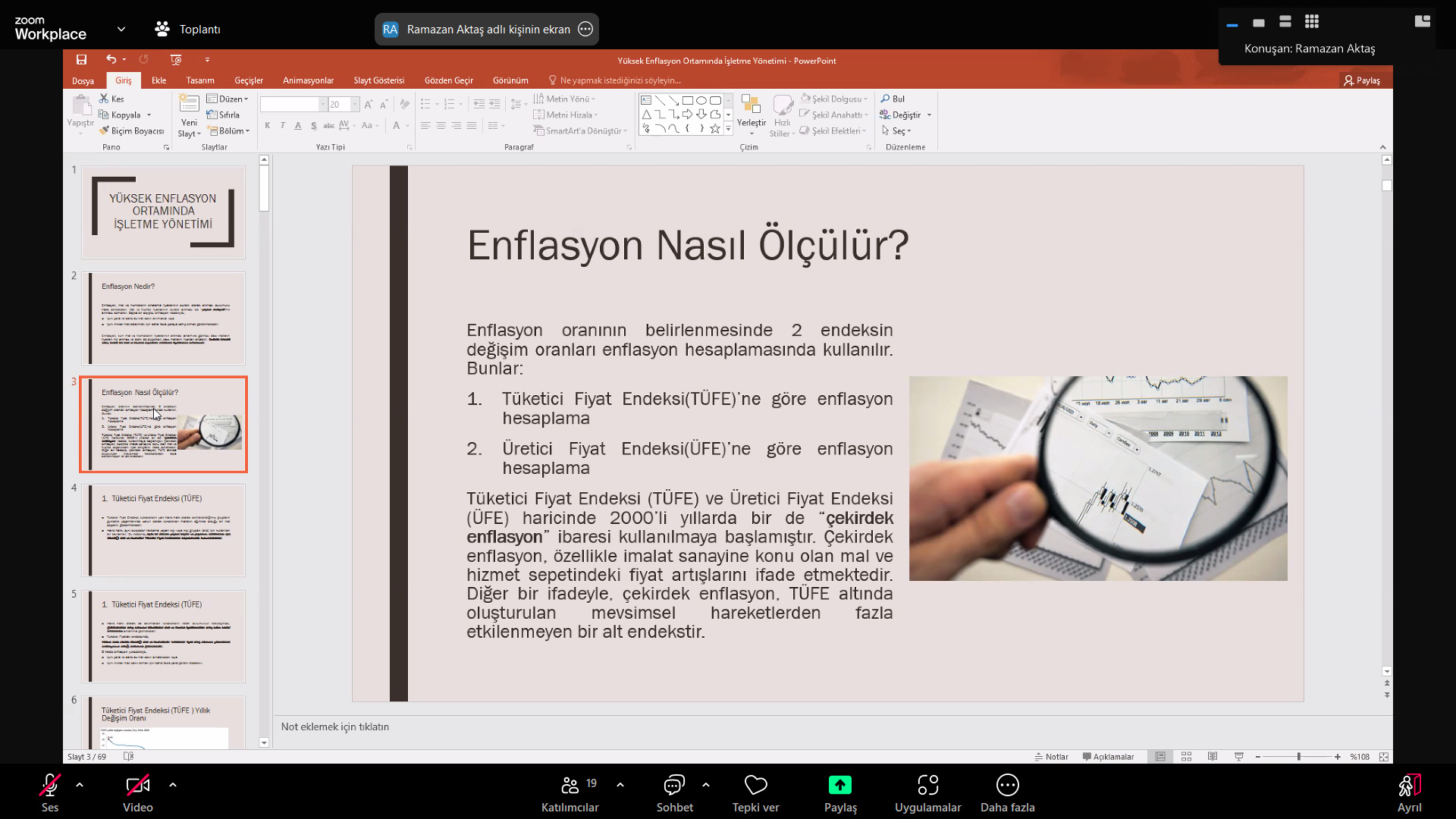Click the PowerPoint zoom level slider
This screenshot has width=1456, height=819.
(1298, 757)
